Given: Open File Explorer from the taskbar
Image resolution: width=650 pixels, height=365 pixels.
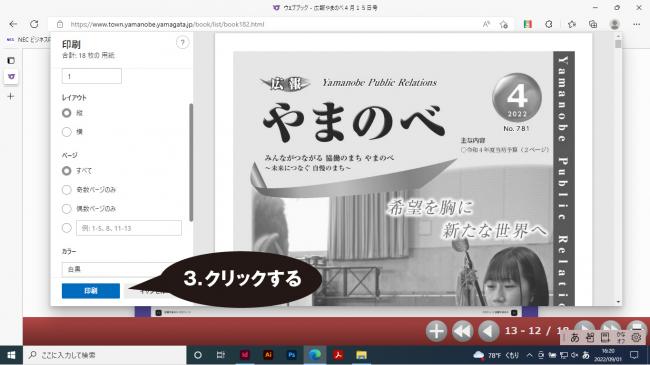Looking at the screenshot, I should click(x=361, y=355).
